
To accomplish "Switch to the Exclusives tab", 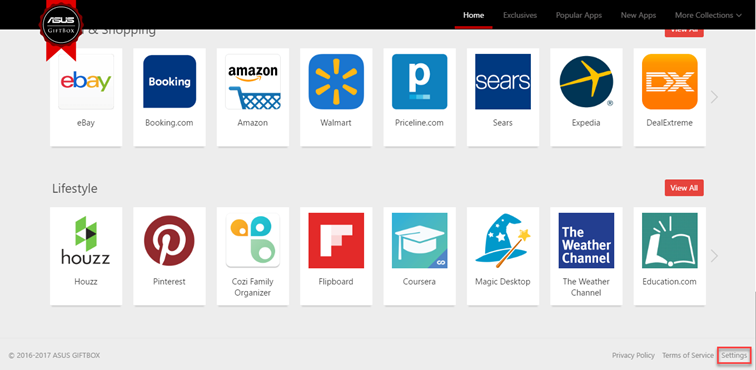I will click(520, 15).
